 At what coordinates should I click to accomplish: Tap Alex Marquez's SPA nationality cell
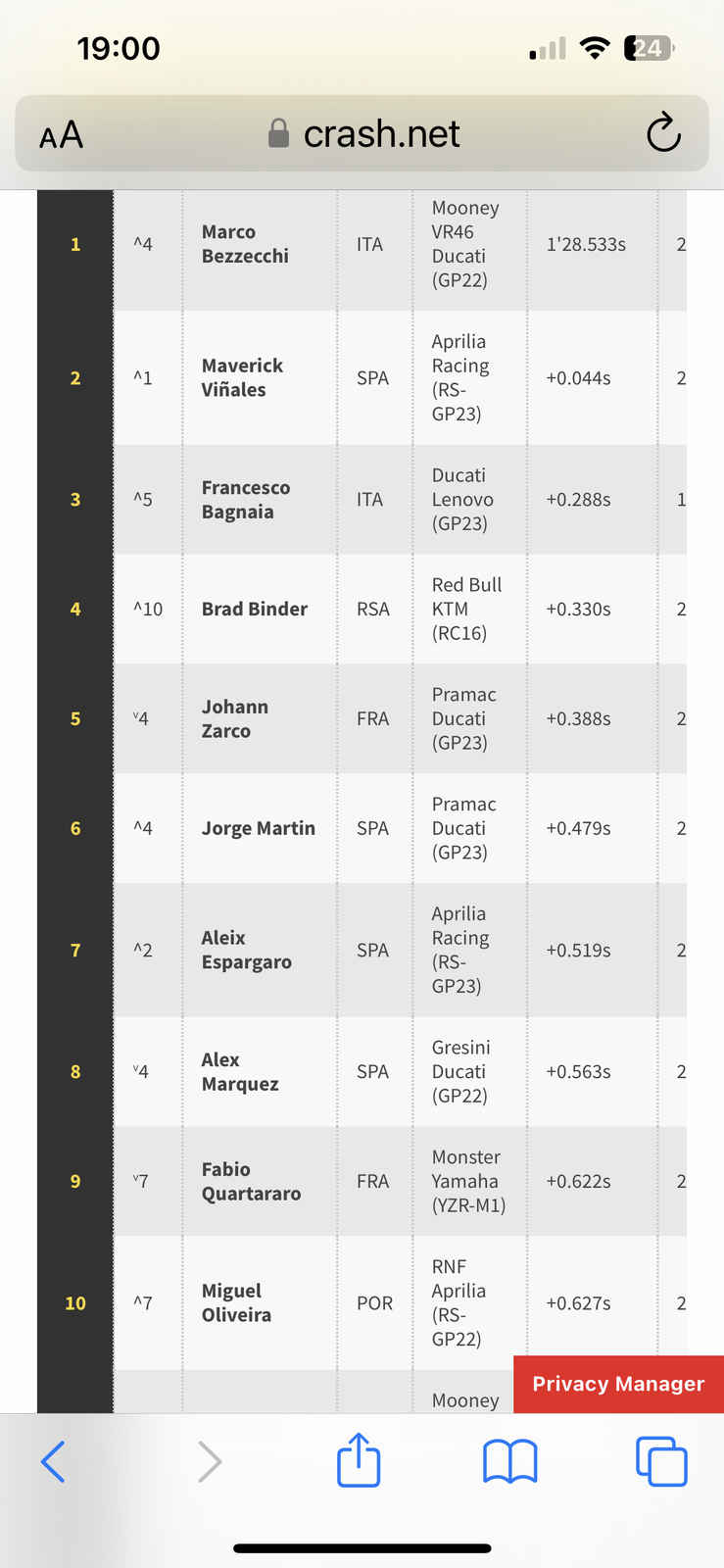pos(373,1071)
